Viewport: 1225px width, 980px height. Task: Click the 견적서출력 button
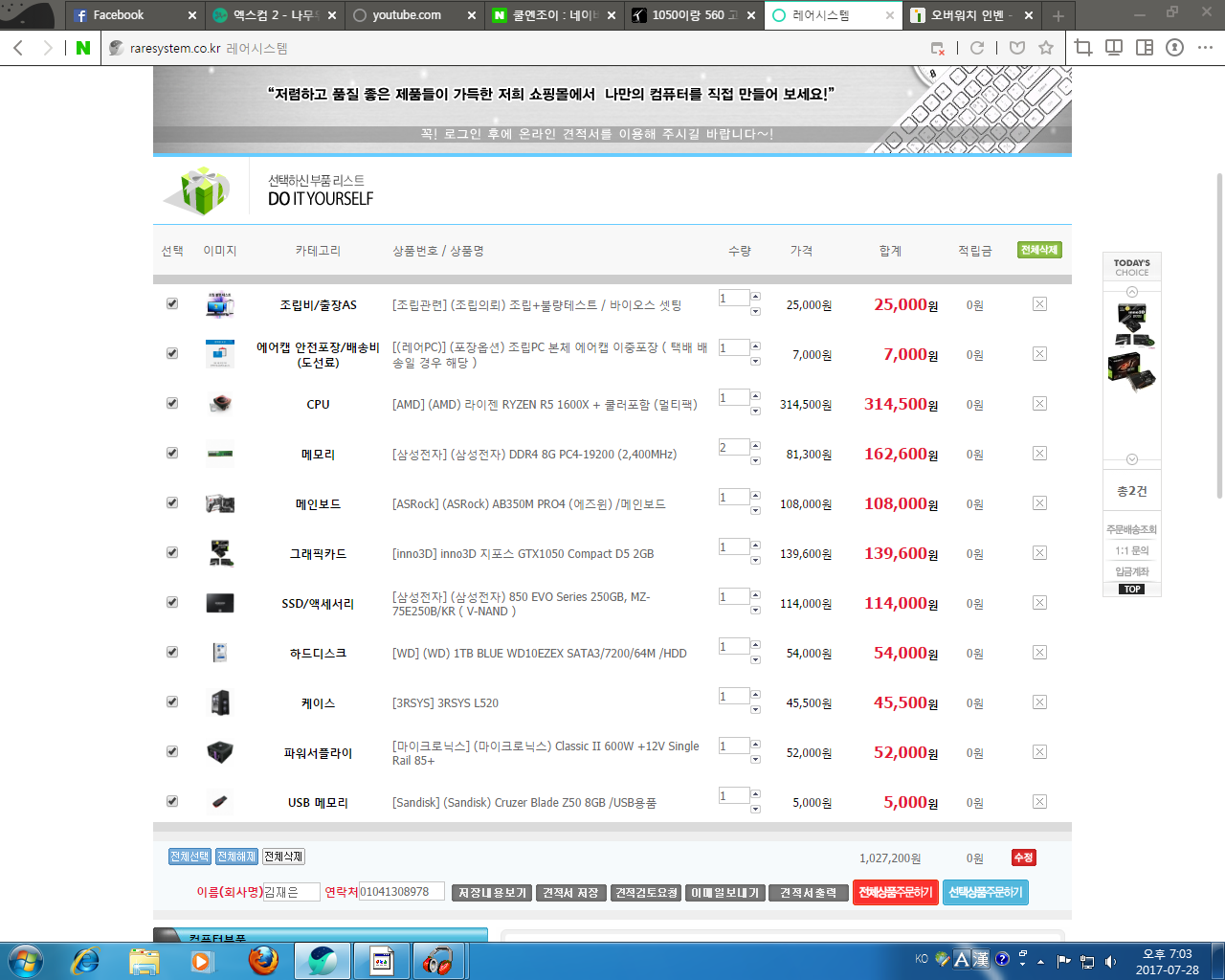click(808, 893)
